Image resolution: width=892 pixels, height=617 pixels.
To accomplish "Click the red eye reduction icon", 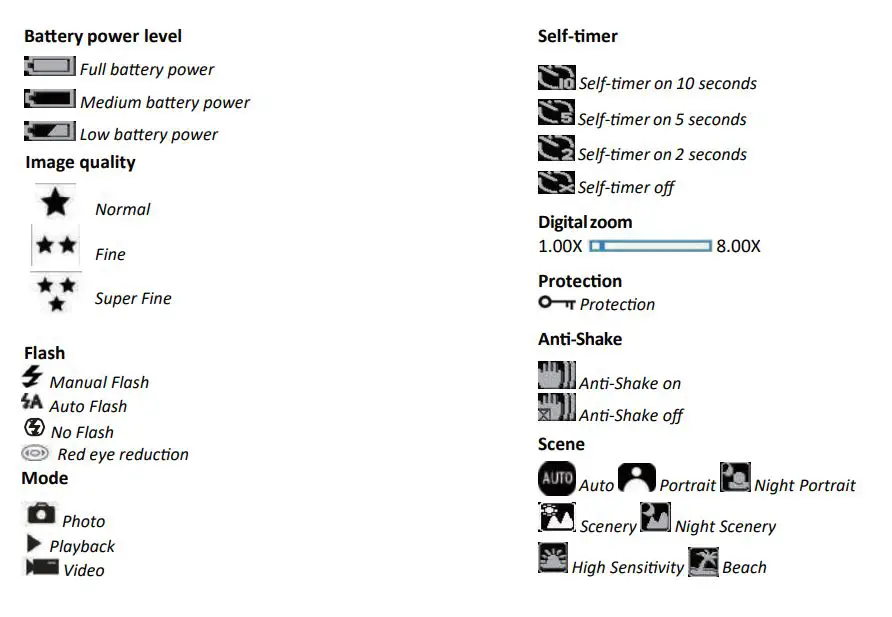I will click(35, 453).
